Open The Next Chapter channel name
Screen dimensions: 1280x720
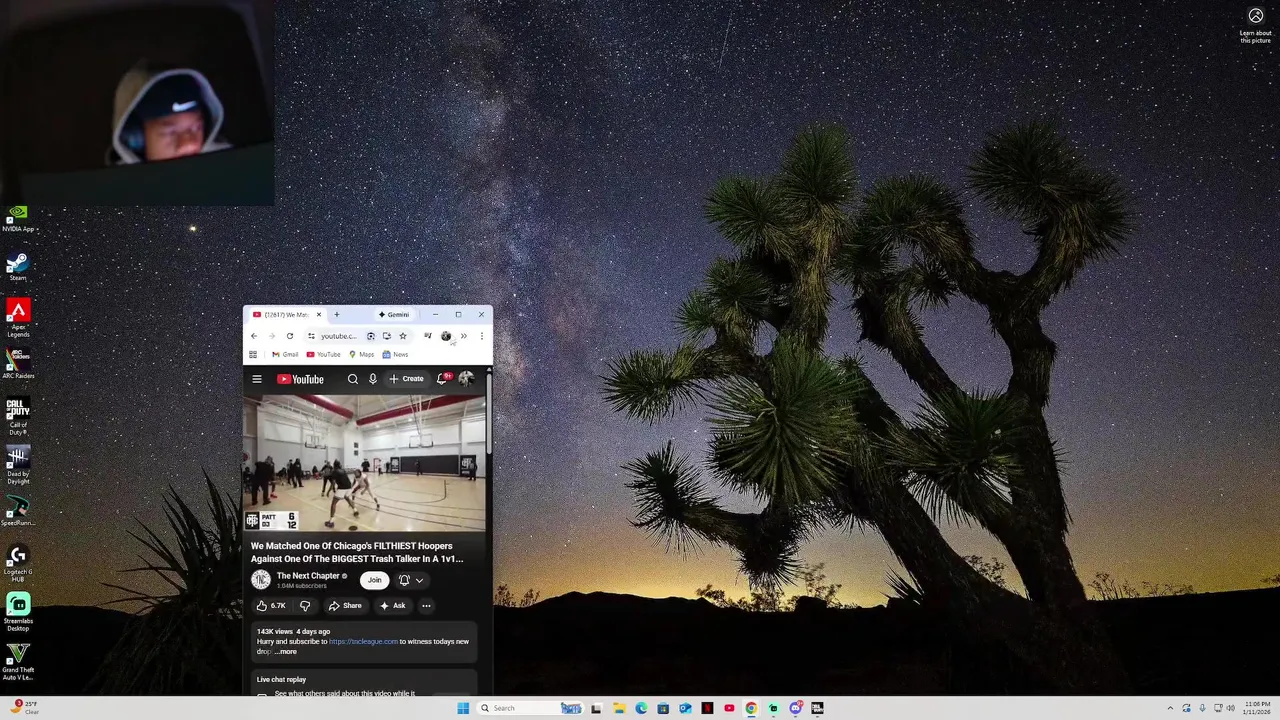[x=308, y=576]
